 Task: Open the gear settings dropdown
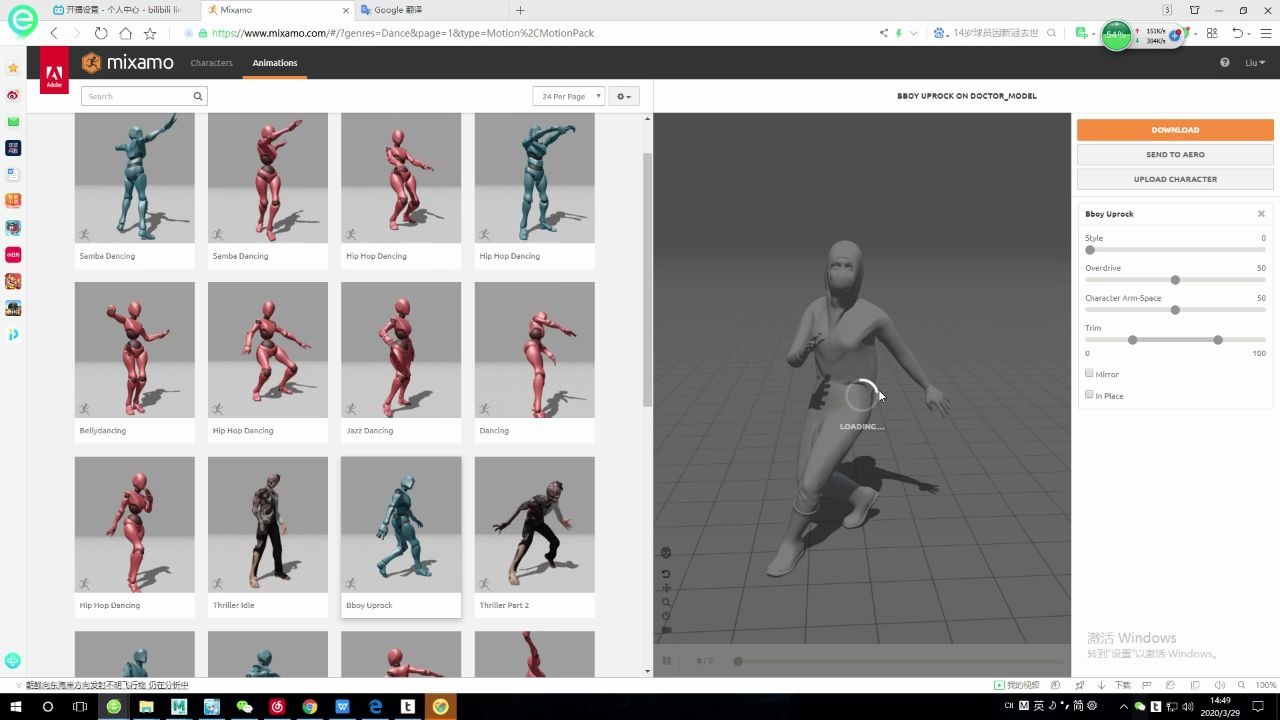point(623,96)
